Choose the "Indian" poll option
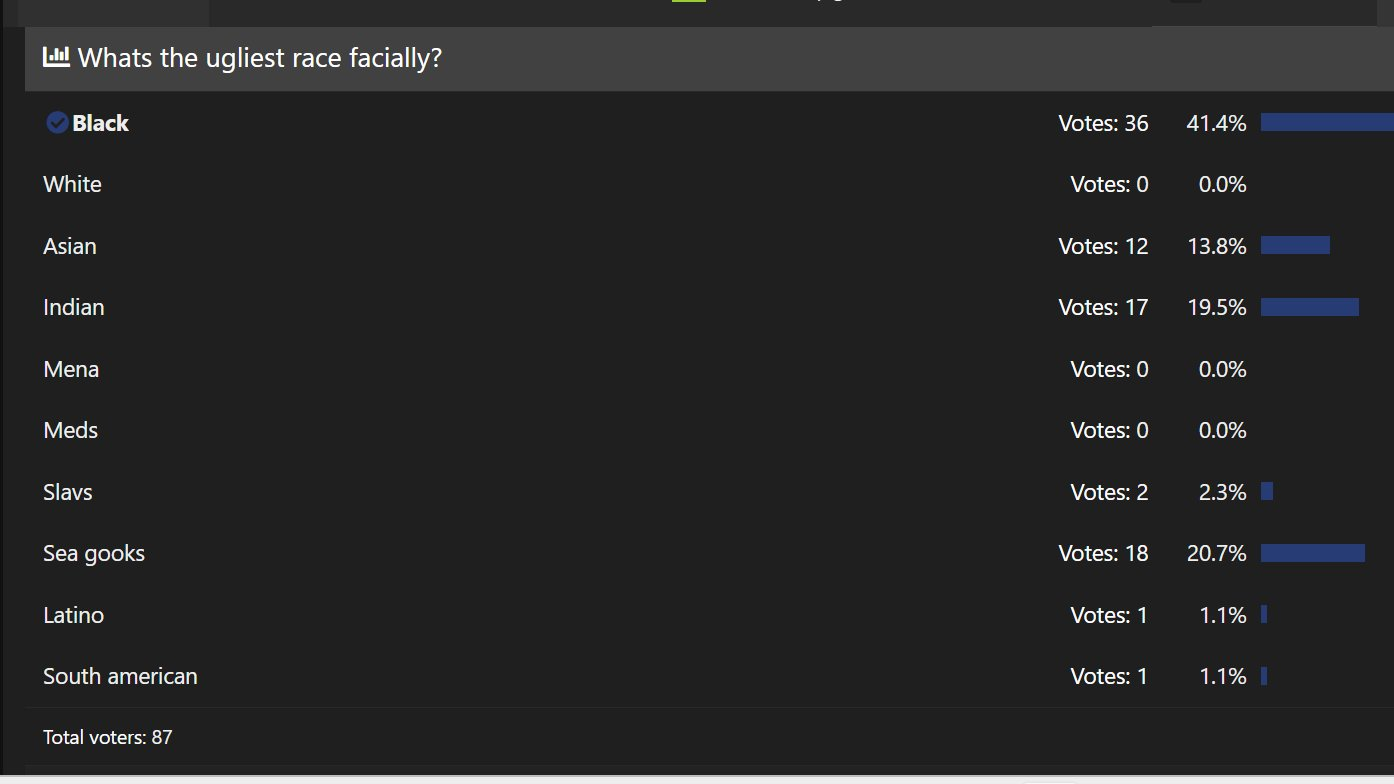Image resolution: width=1394 pixels, height=784 pixels. tap(74, 308)
